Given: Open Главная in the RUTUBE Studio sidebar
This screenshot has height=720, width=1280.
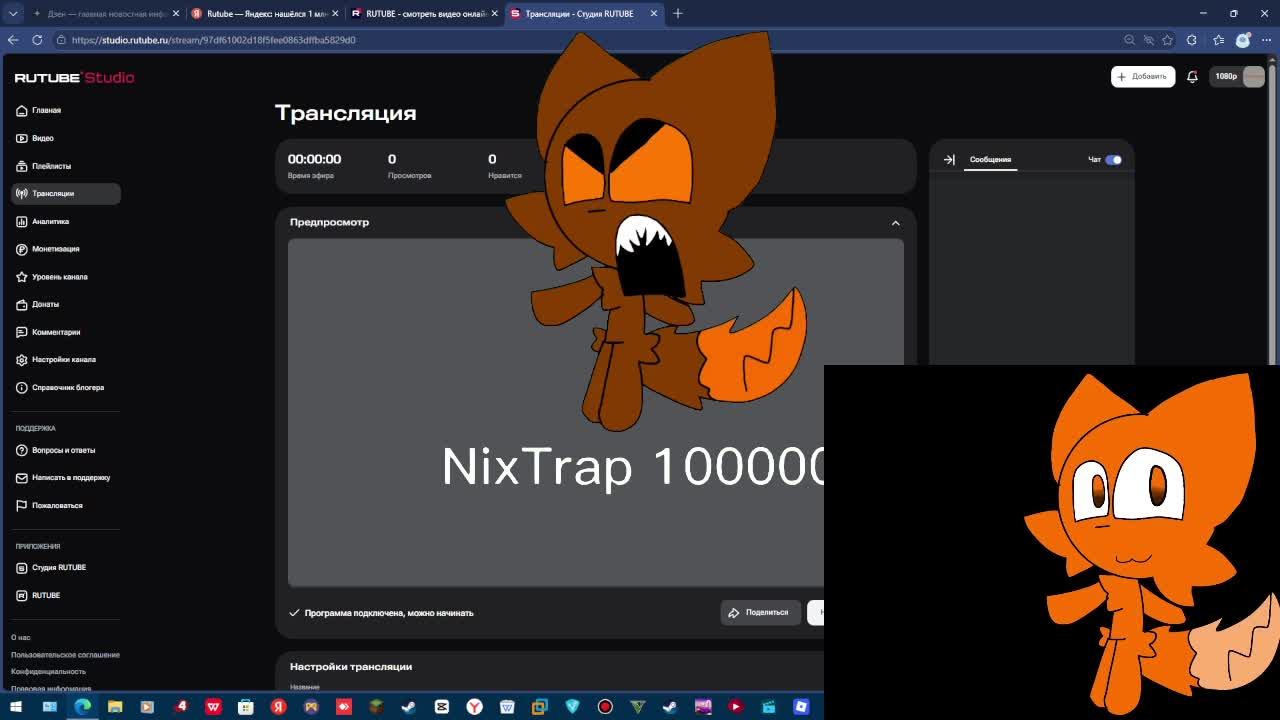Looking at the screenshot, I should point(65,110).
